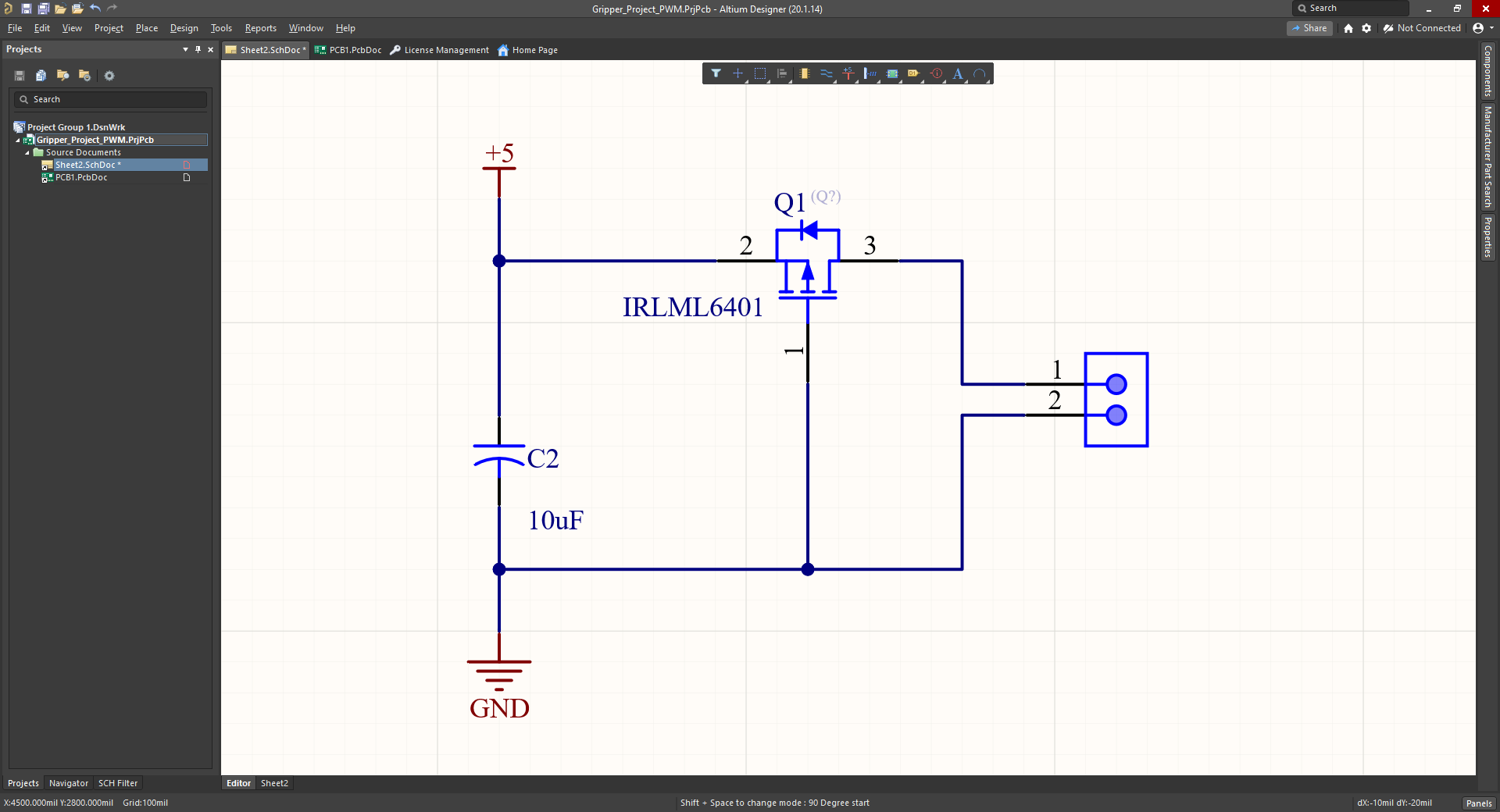Select the Sheet2.SchDoc document tab
Image resolution: width=1500 pixels, height=812 pixels.
click(x=266, y=50)
